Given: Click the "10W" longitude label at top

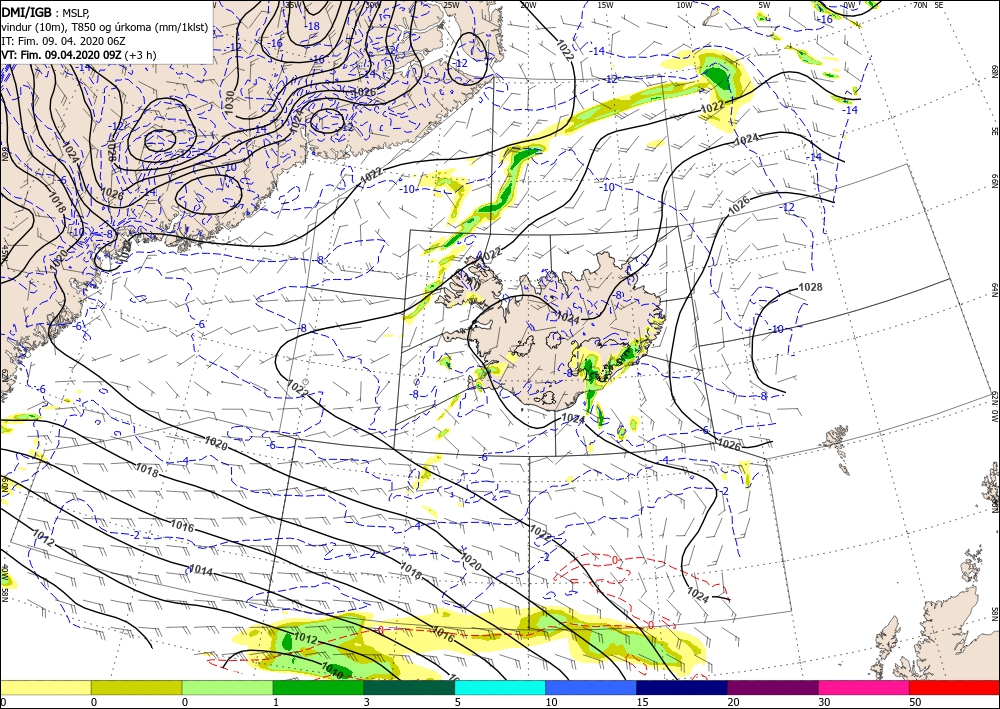Looking at the screenshot, I should click(685, 5).
